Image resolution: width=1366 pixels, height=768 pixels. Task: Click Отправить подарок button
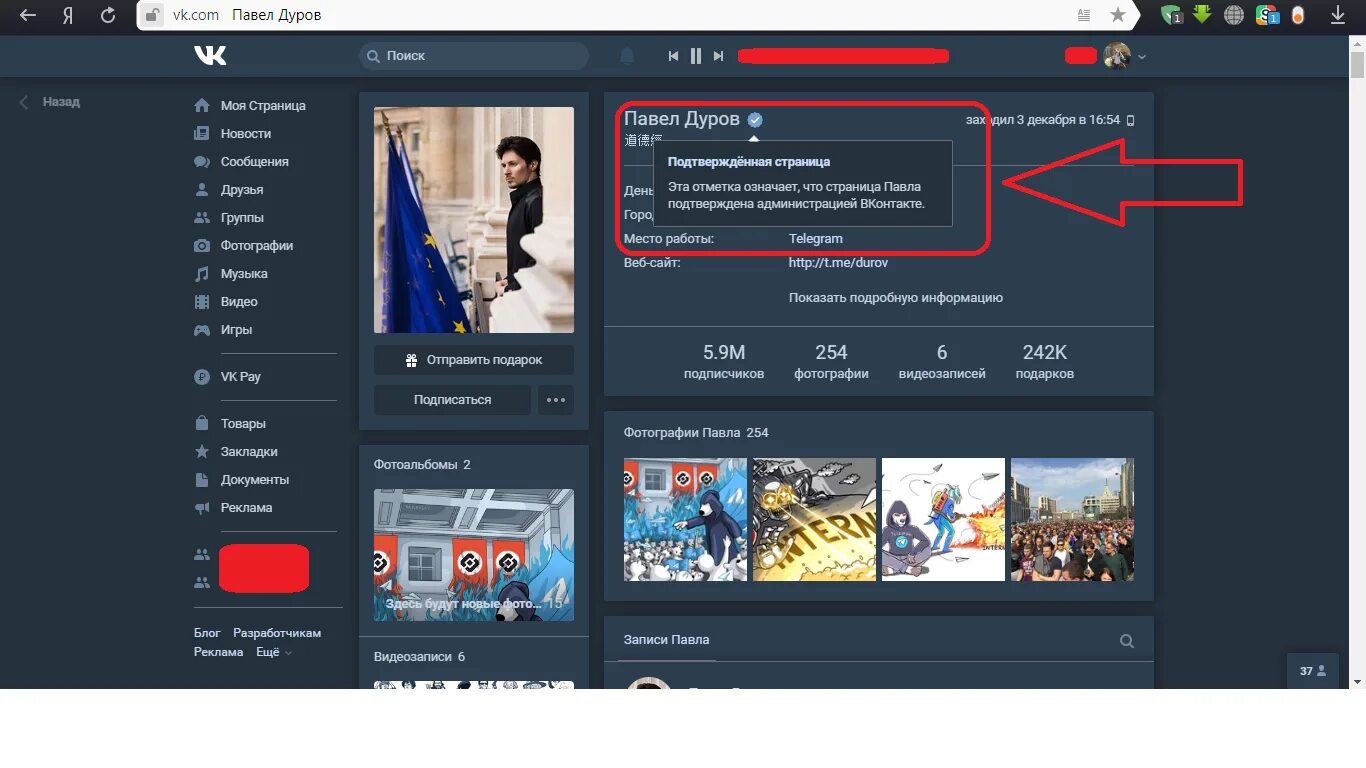click(474, 360)
